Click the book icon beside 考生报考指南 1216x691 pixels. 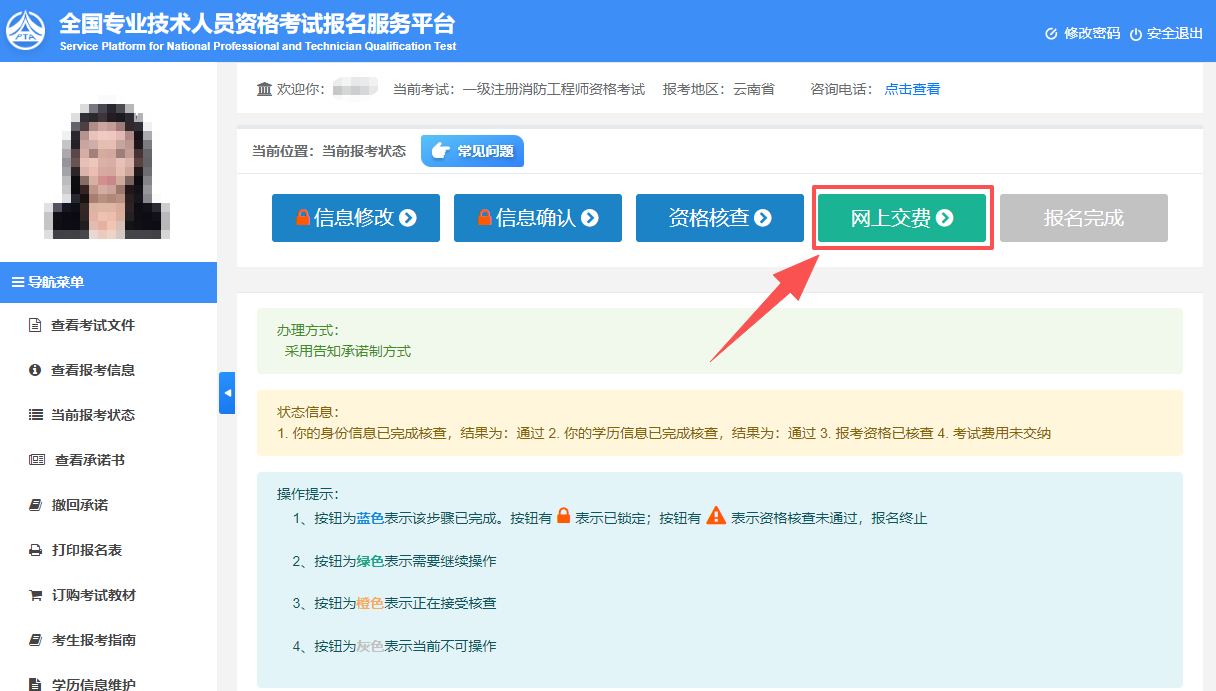(35, 640)
